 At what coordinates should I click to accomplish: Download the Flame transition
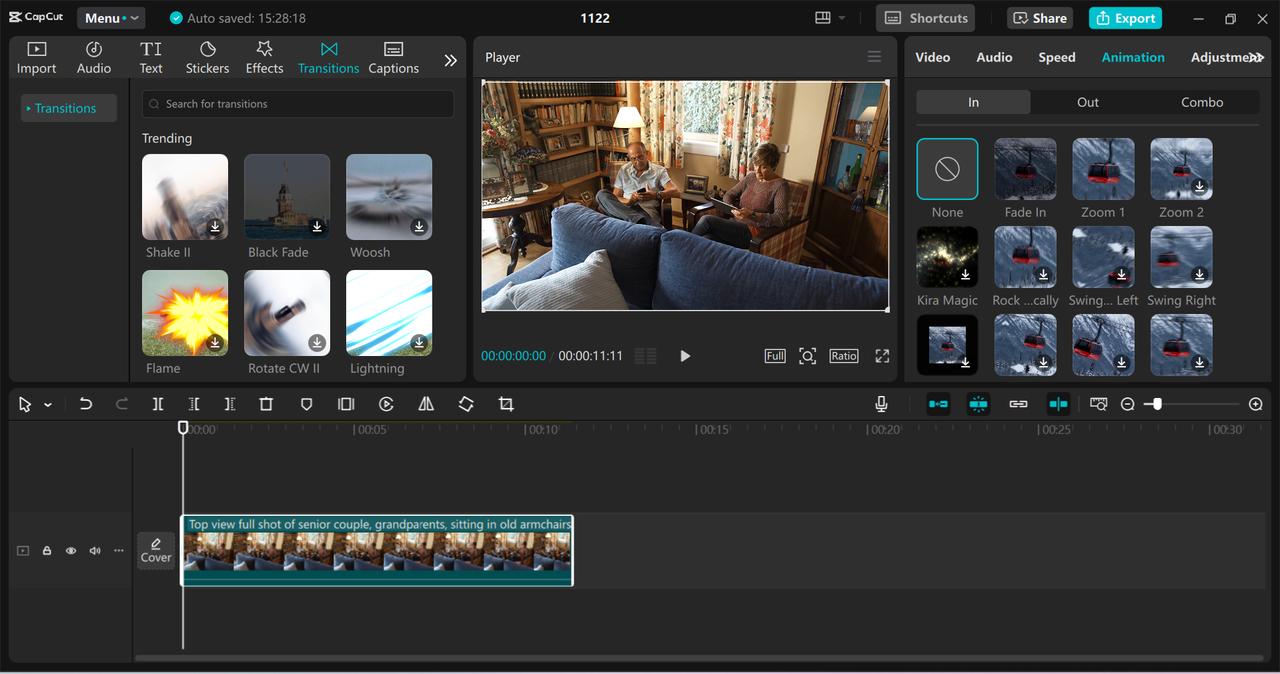(x=215, y=343)
